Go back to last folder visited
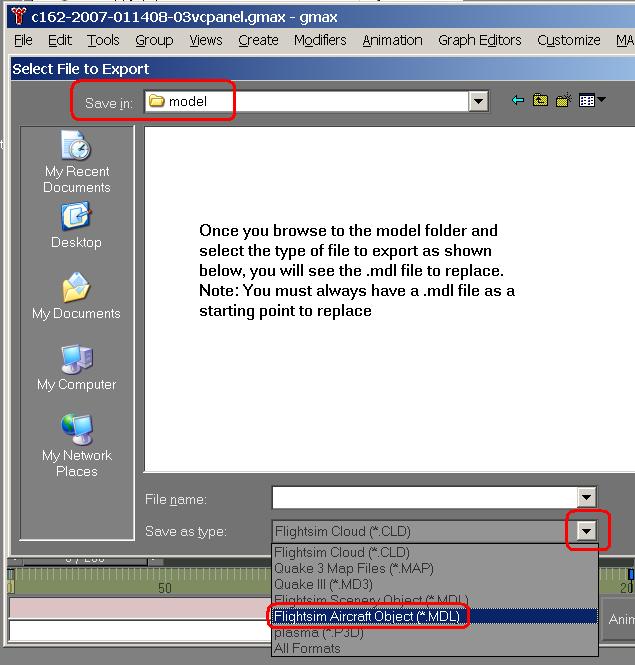This screenshot has height=665, width=635. point(518,101)
